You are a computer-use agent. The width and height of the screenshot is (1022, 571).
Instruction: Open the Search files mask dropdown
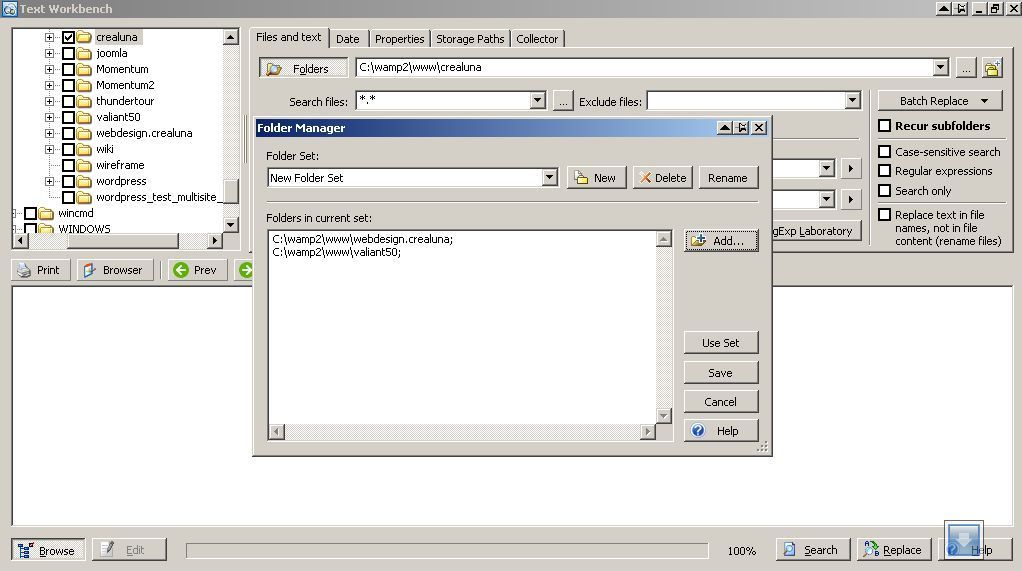click(x=538, y=100)
